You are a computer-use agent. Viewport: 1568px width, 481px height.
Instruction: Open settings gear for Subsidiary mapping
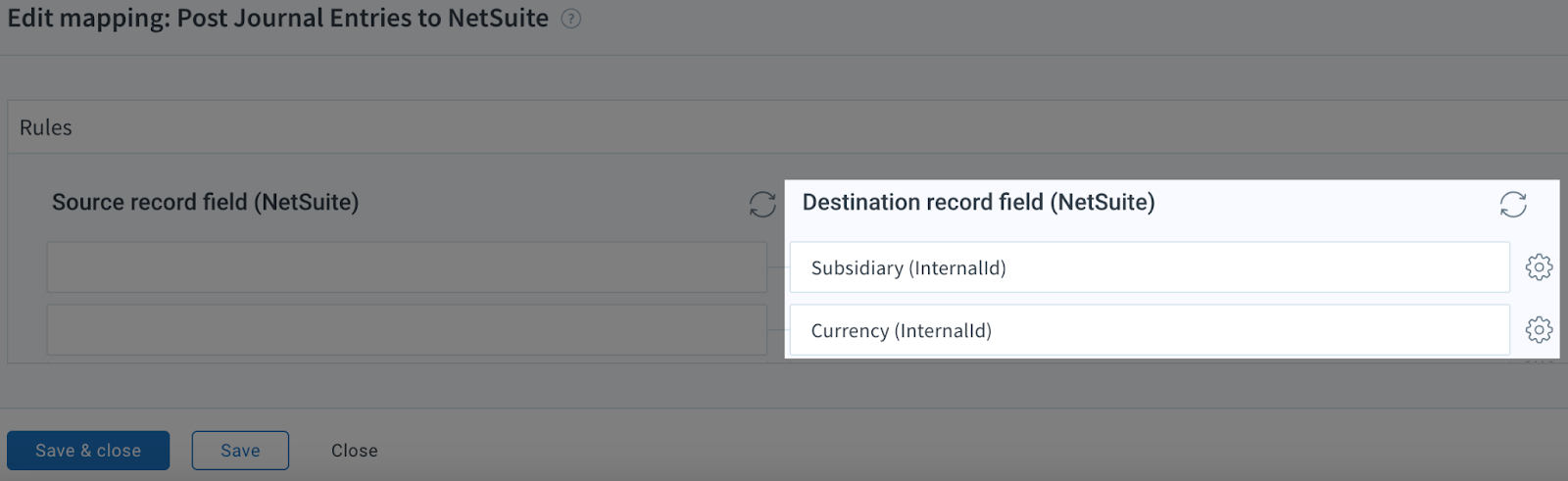tap(1539, 266)
